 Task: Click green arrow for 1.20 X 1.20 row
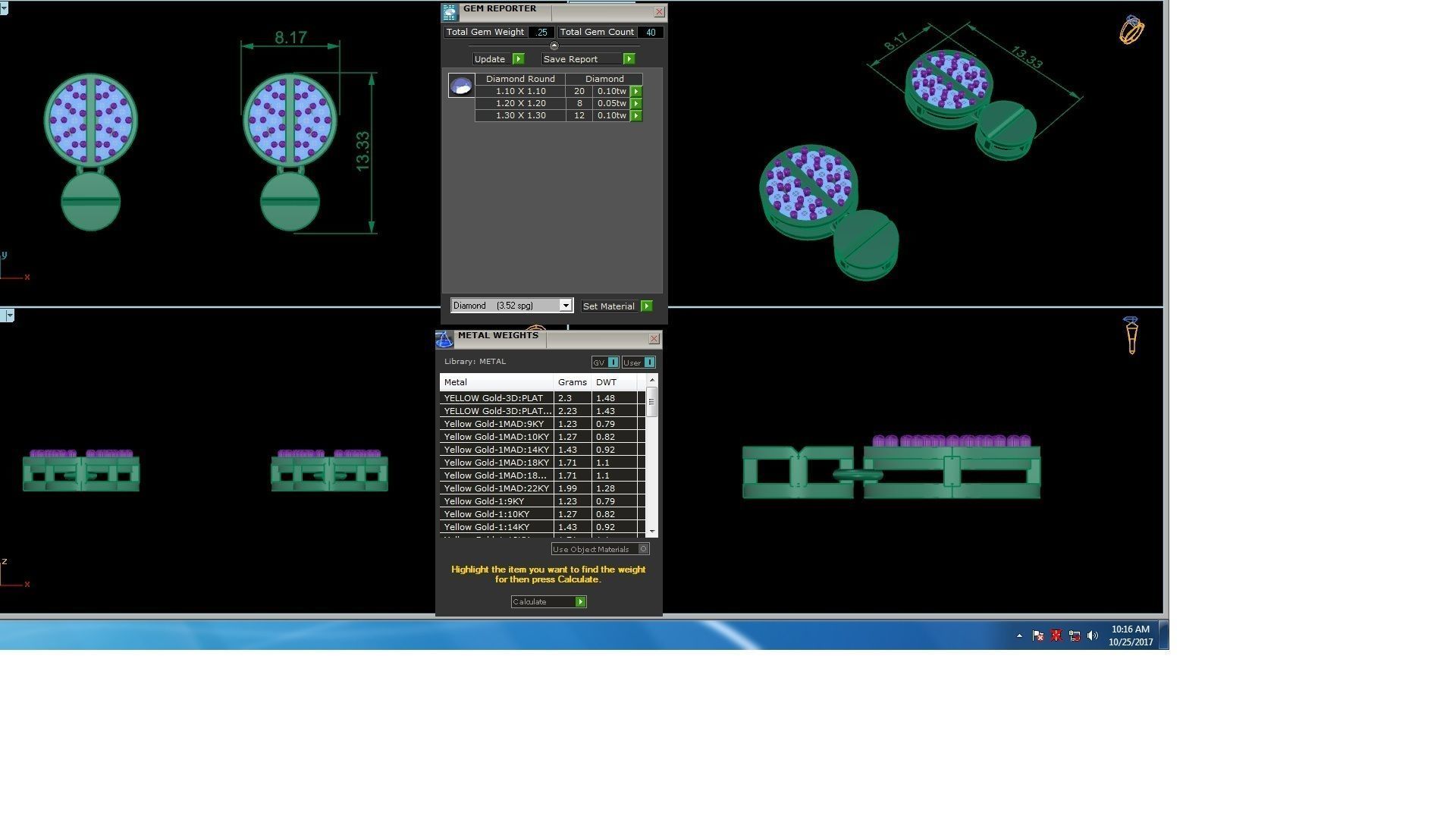pyautogui.click(x=636, y=103)
